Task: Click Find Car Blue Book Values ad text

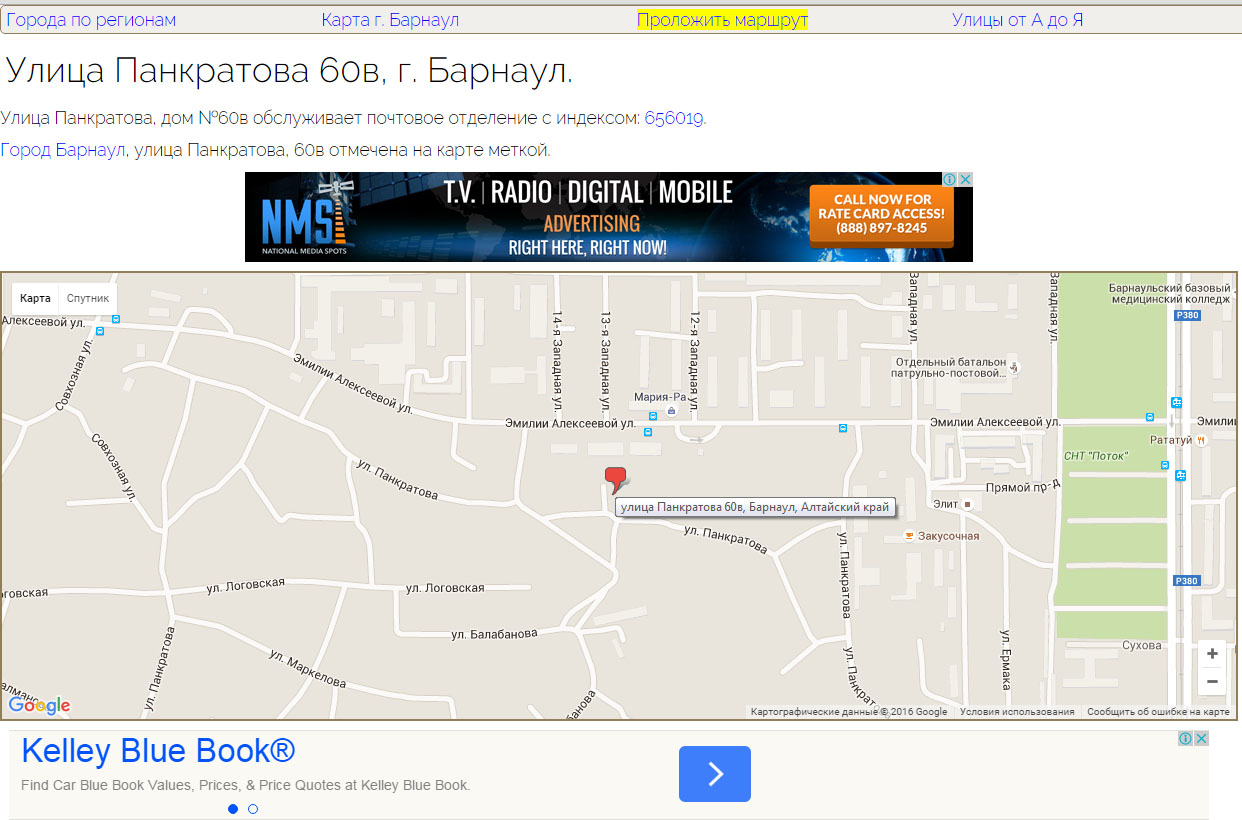Action: click(245, 785)
